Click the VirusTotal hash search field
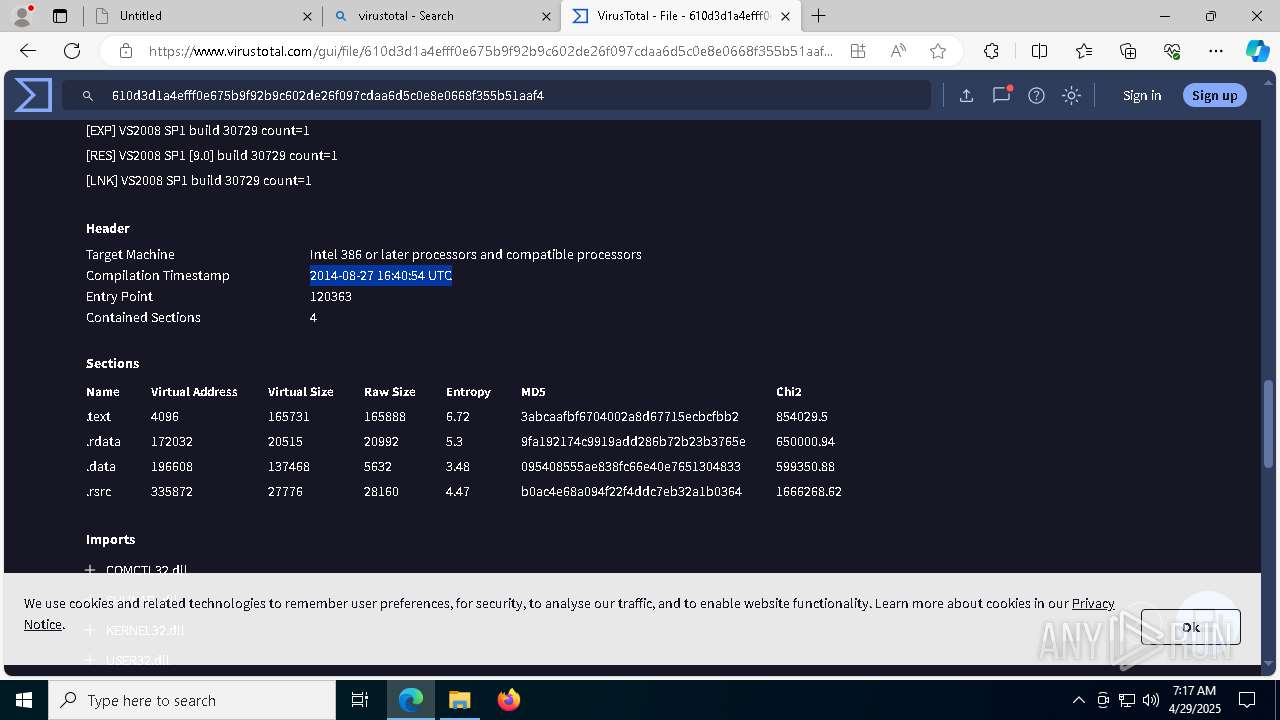The height and width of the screenshot is (720, 1280). [x=497, y=95]
